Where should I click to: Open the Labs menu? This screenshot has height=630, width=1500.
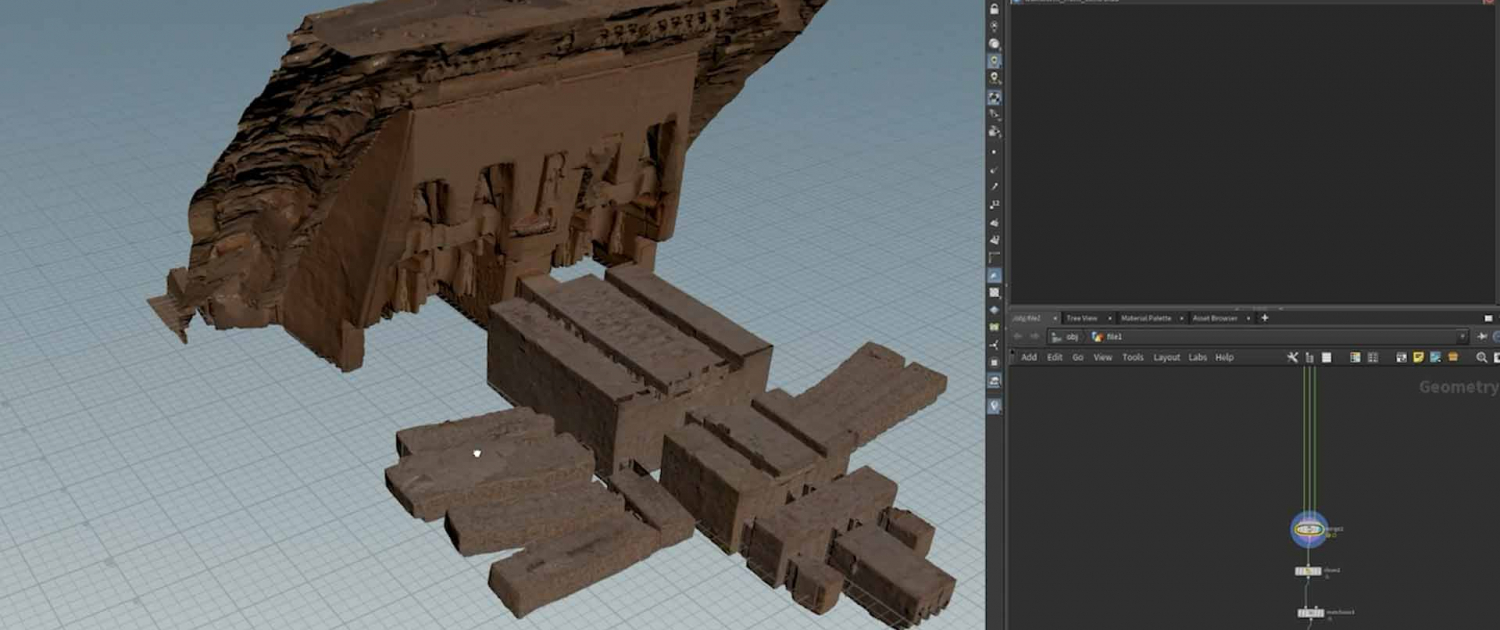[1197, 357]
